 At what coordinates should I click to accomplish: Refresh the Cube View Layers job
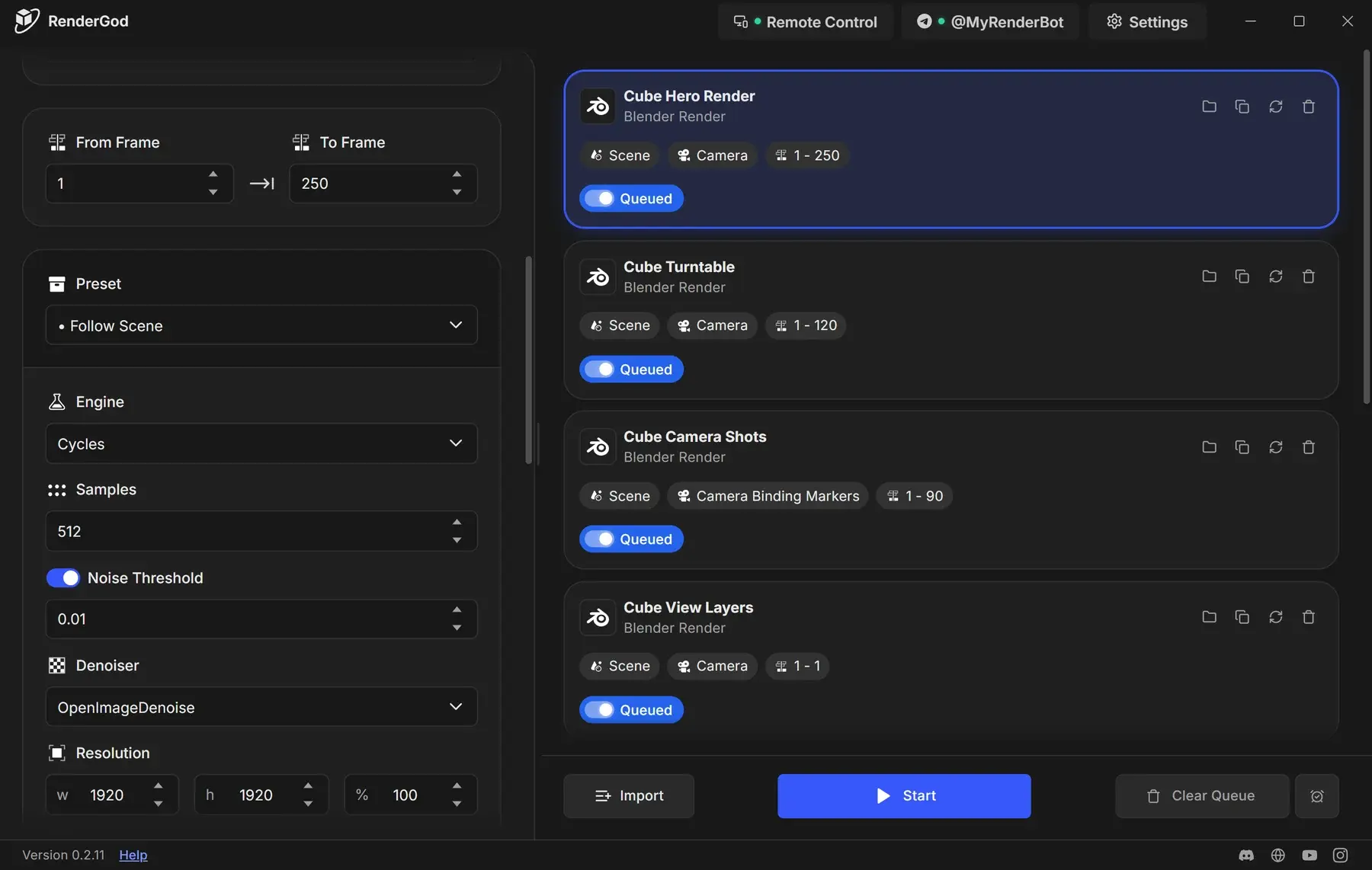[x=1275, y=617]
